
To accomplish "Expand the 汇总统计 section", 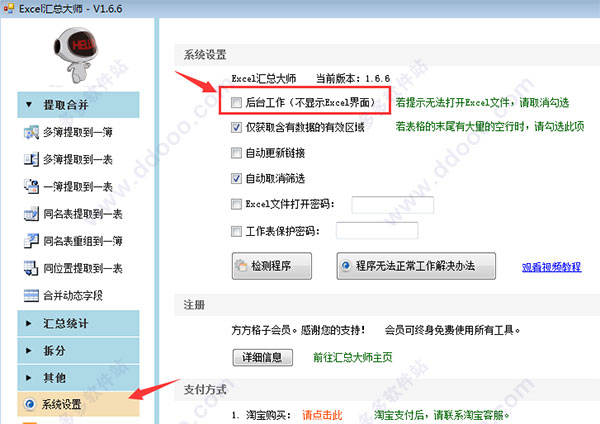I will pos(78,323).
